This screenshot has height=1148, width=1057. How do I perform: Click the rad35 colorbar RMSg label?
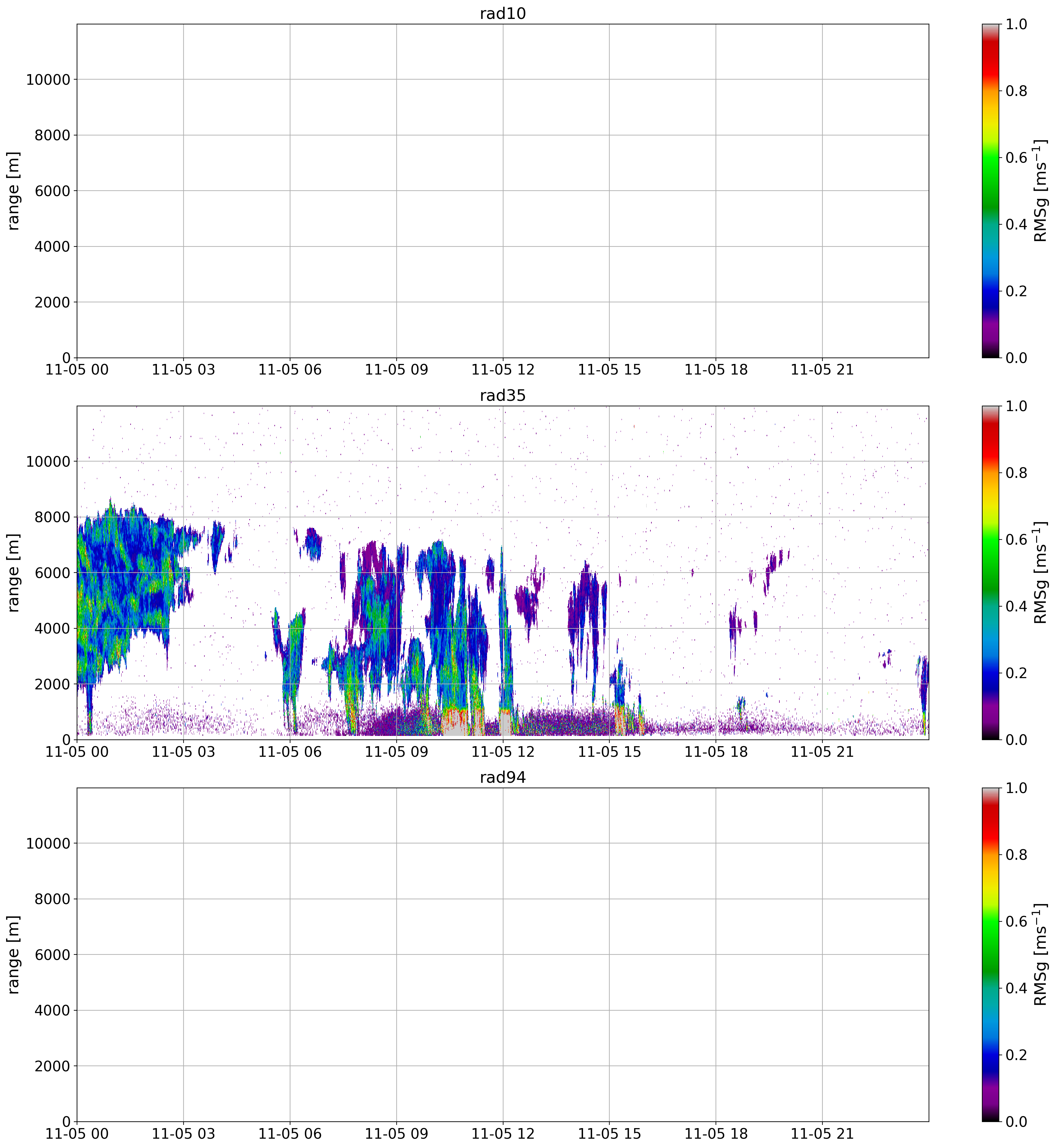click(1041, 573)
